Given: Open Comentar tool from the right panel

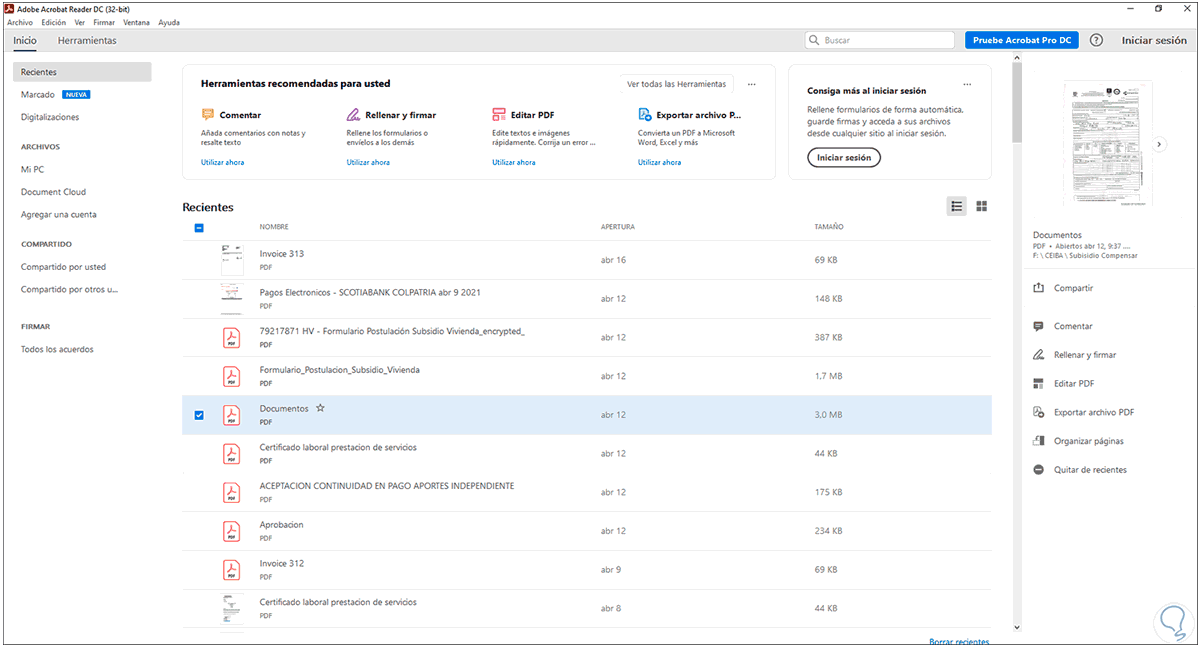Looking at the screenshot, I should [x=1039, y=326].
